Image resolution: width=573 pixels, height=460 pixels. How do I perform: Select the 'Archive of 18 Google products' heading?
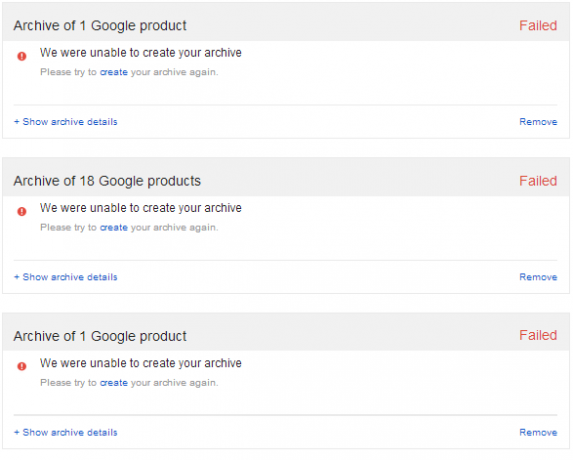coord(107,181)
